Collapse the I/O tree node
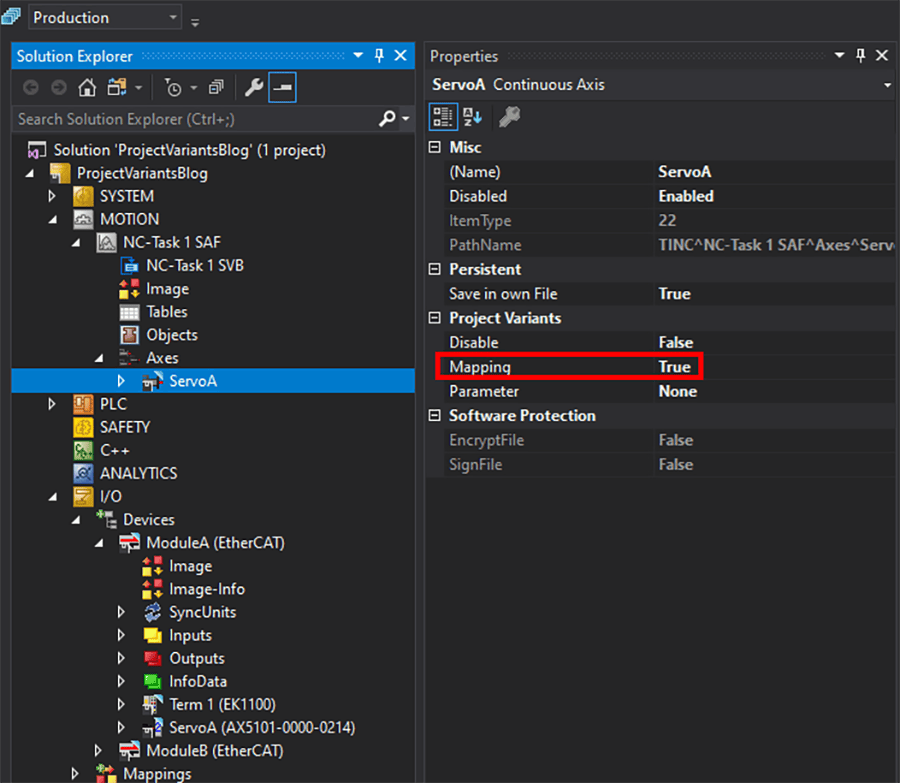Screen dimensions: 900x783 tap(52, 497)
